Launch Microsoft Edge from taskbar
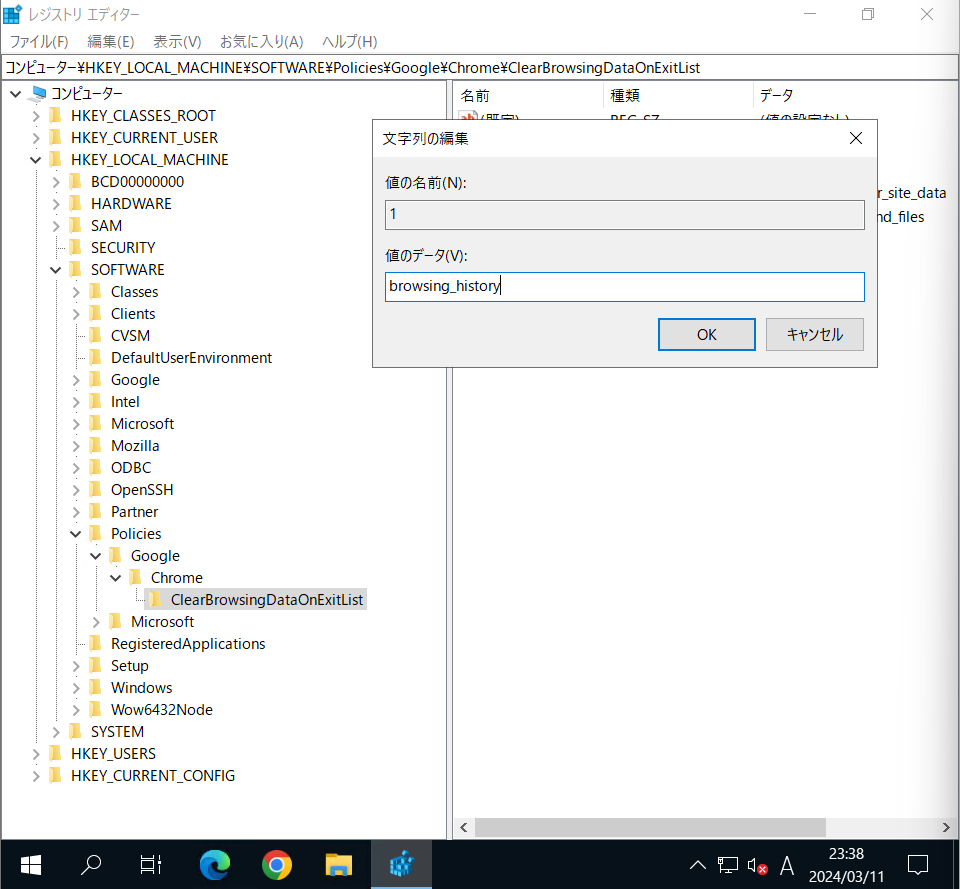This screenshot has height=889, width=960. click(x=215, y=865)
